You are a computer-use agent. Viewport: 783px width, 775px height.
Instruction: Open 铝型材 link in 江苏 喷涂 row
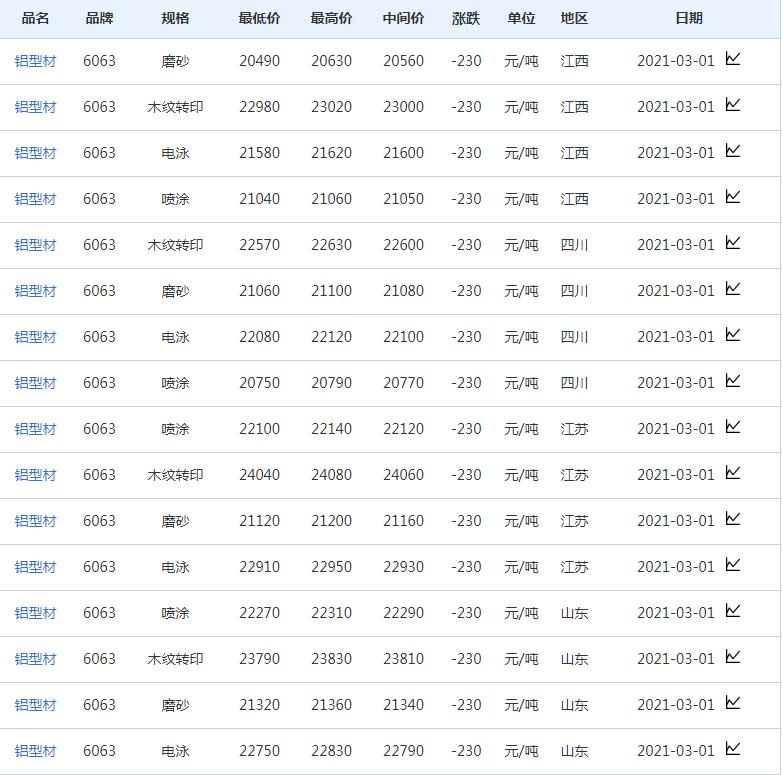(35, 429)
